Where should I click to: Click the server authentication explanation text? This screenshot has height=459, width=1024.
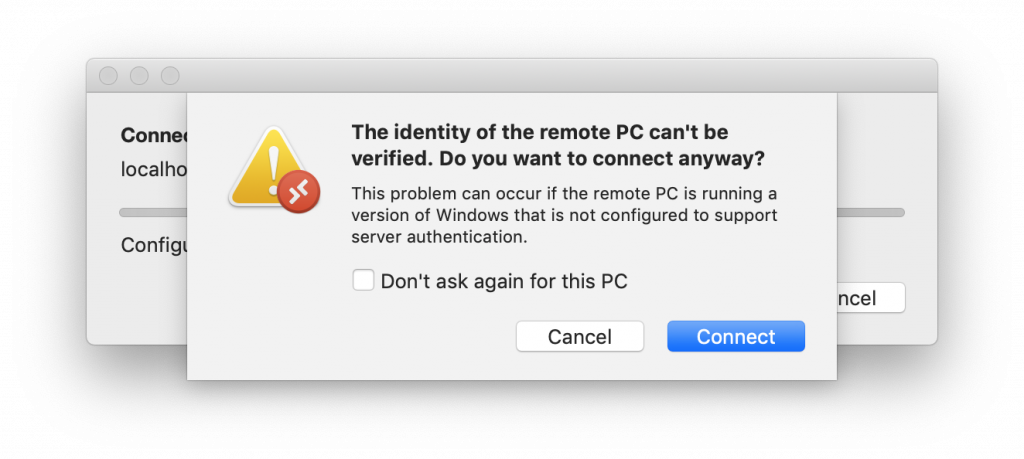564,215
